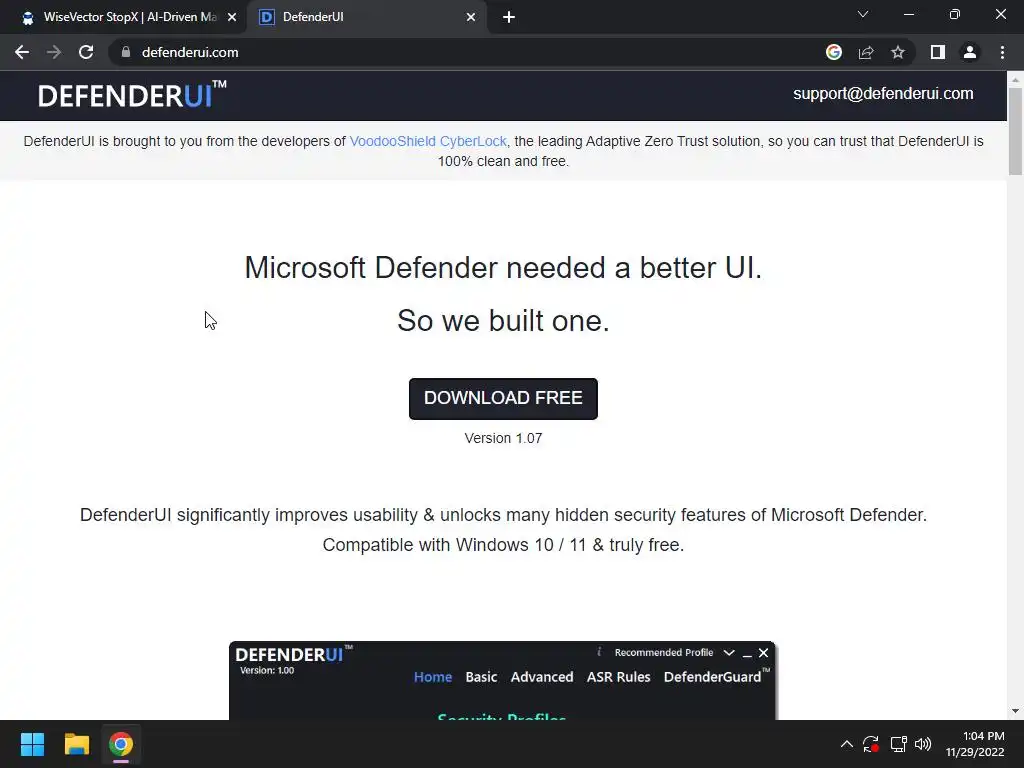Reload the defenderui.com page

[86, 52]
